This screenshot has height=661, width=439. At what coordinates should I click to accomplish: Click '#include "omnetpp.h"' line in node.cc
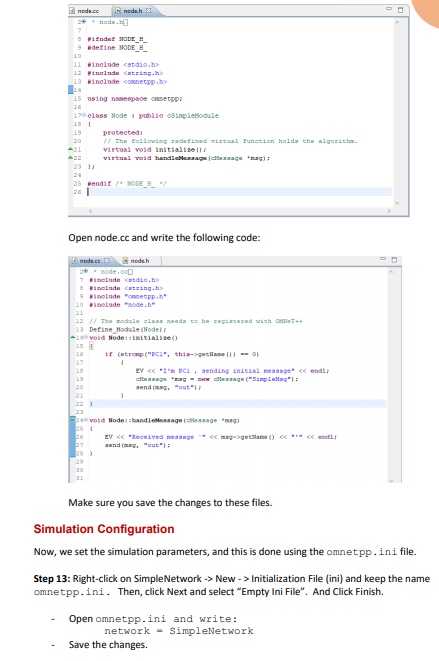point(128,296)
